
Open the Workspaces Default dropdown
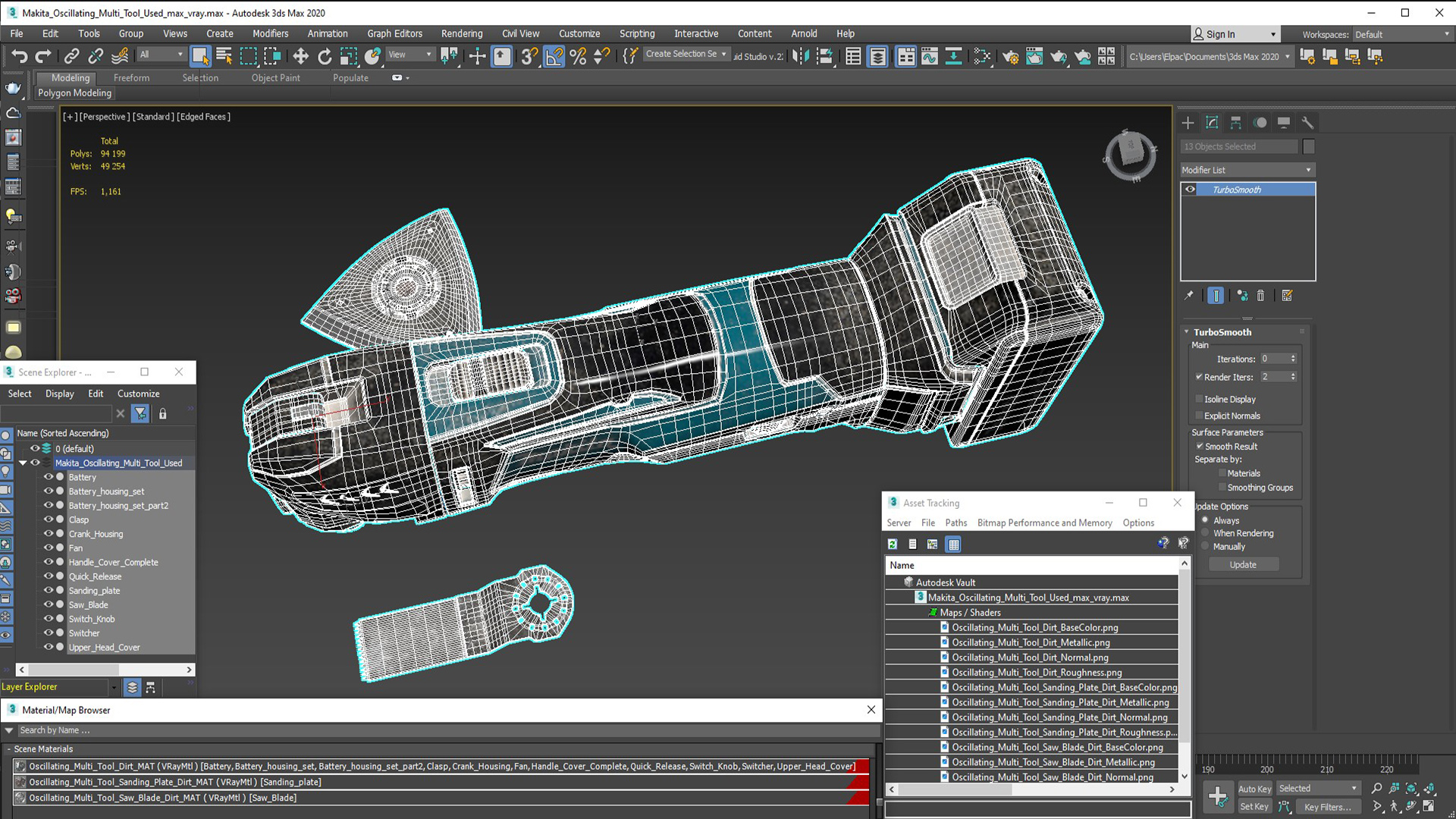[1403, 34]
